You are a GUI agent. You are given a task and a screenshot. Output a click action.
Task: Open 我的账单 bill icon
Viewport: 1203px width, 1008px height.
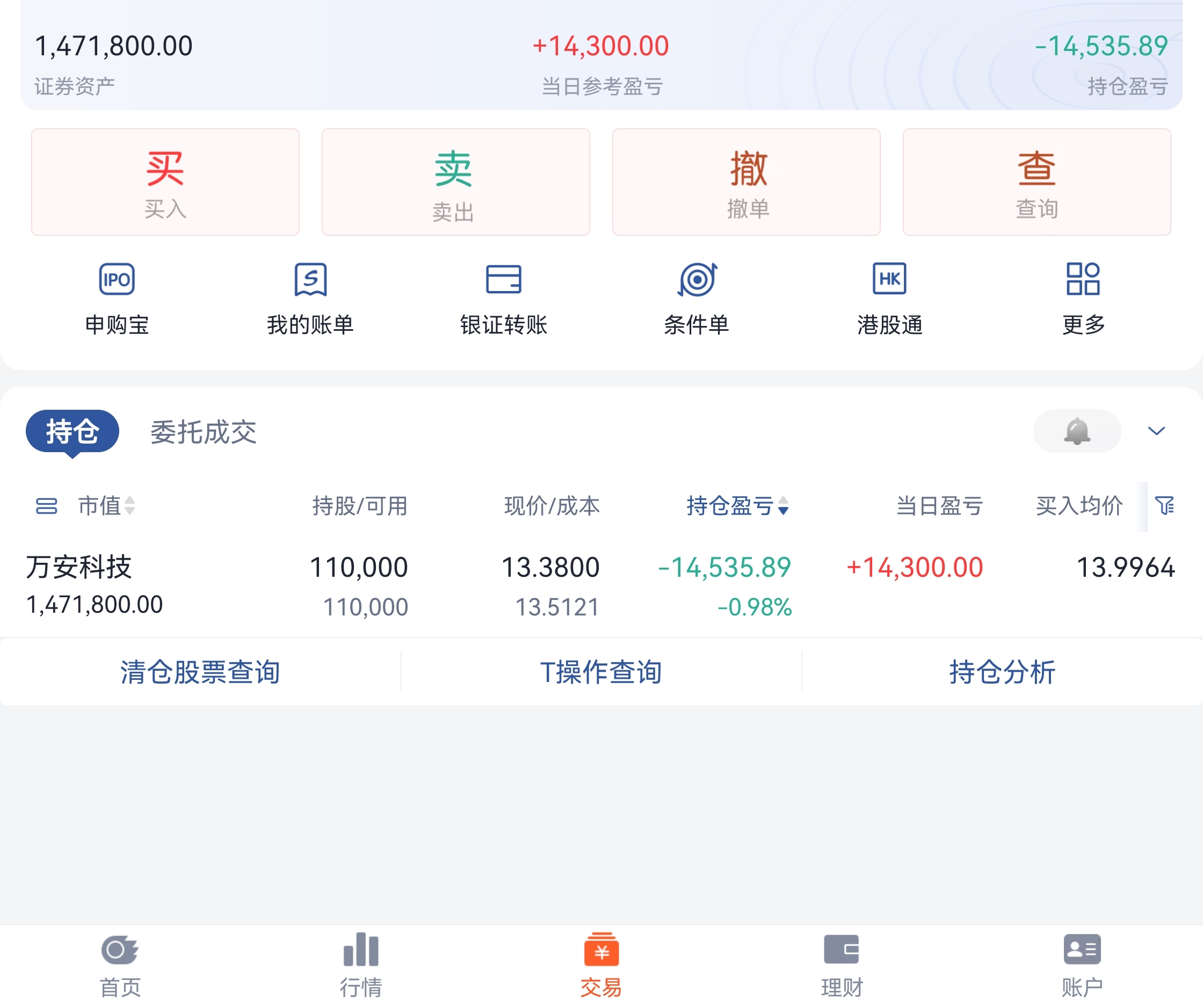[x=310, y=279]
